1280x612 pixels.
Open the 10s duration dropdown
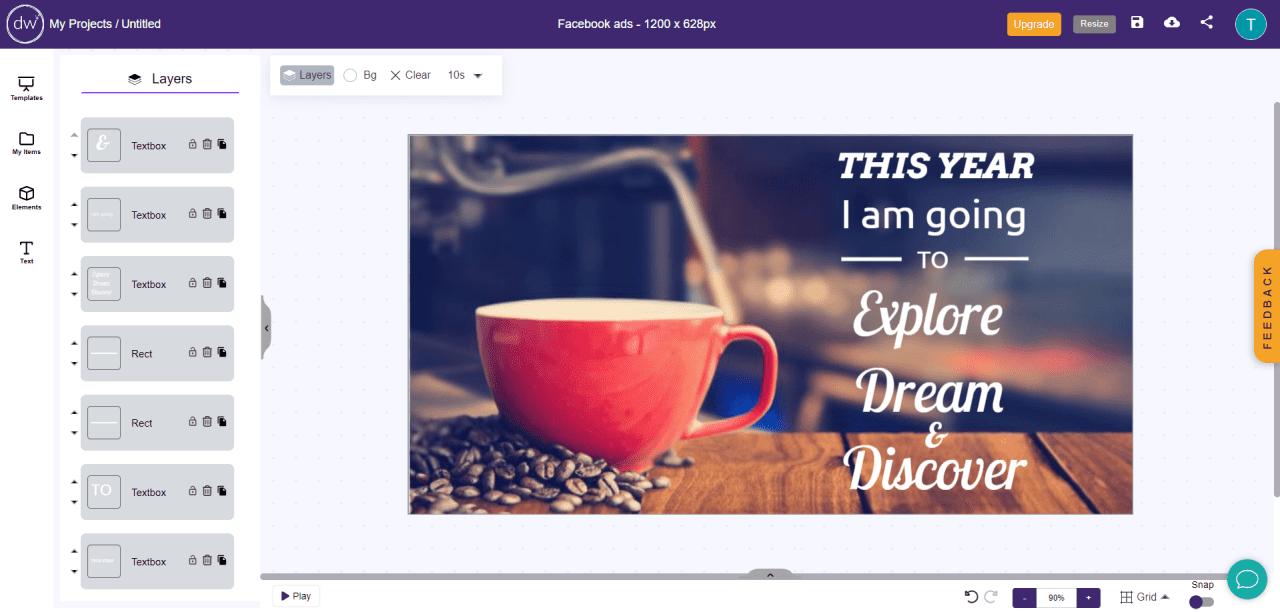(465, 75)
